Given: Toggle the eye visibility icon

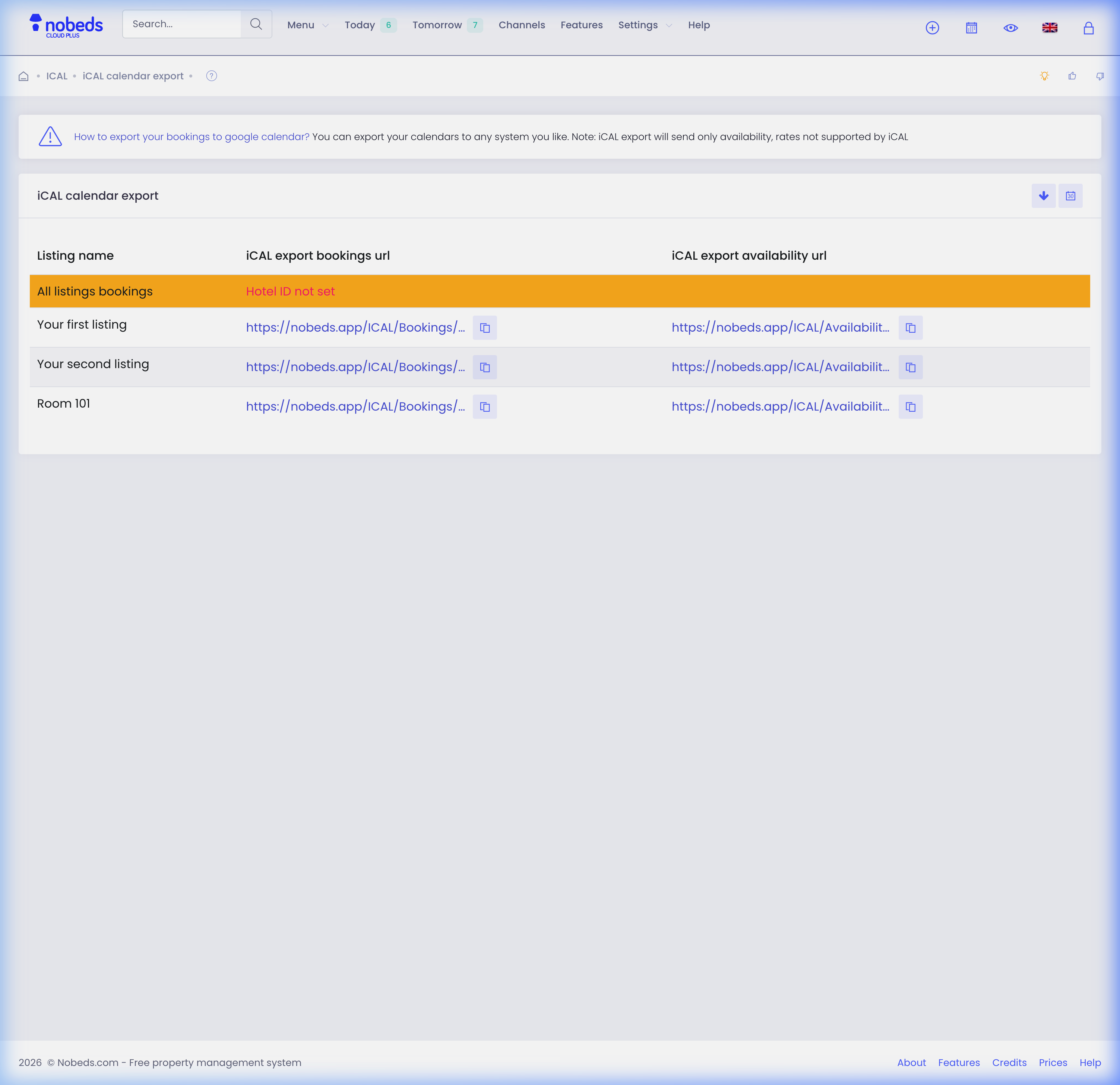Looking at the screenshot, I should click(x=1010, y=28).
